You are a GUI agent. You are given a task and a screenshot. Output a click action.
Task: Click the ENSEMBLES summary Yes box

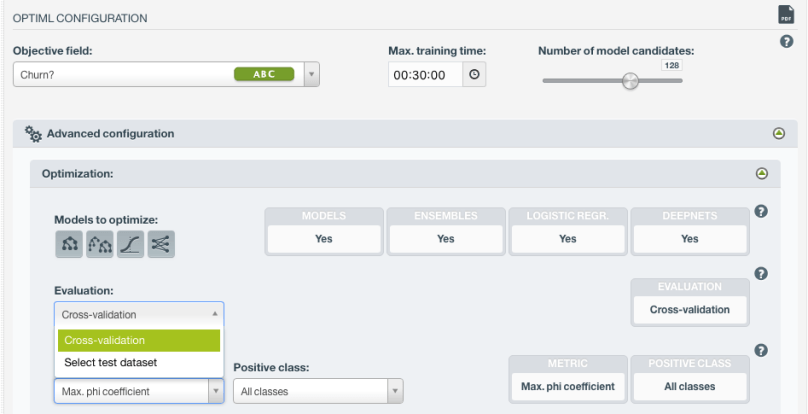click(446, 239)
